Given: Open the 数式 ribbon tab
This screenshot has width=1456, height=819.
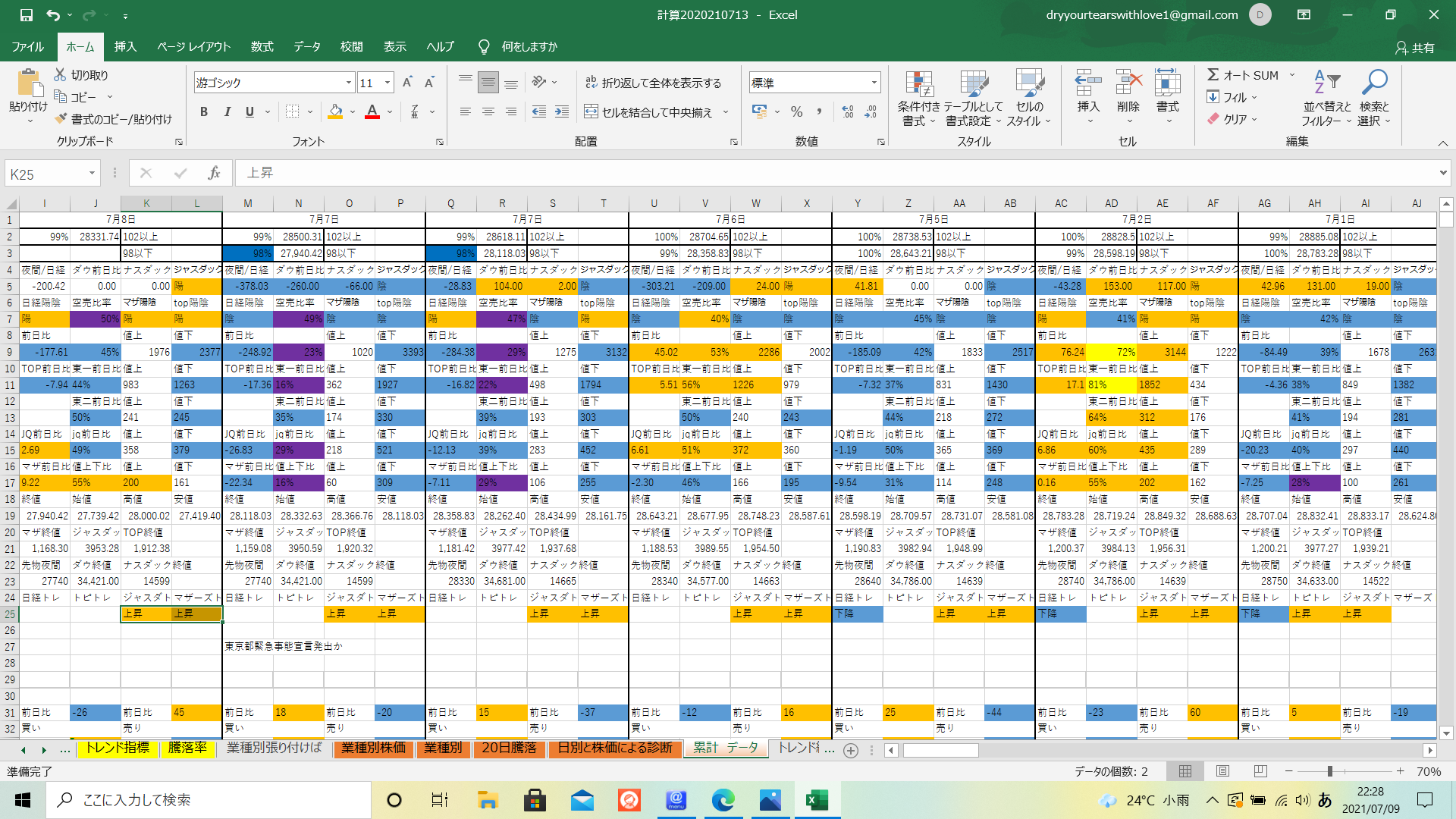Looking at the screenshot, I should 262,46.
